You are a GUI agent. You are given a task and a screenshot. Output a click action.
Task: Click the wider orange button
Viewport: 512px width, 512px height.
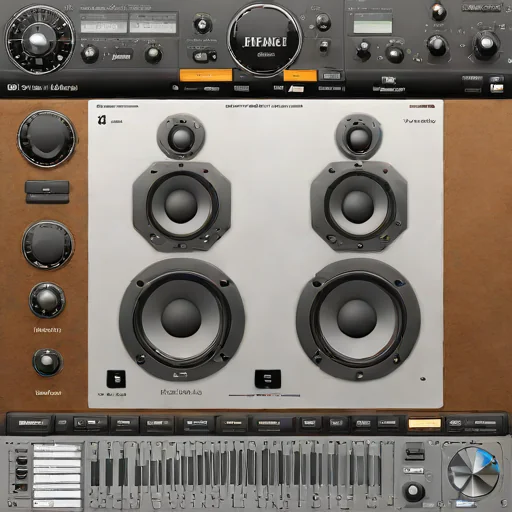(206, 75)
